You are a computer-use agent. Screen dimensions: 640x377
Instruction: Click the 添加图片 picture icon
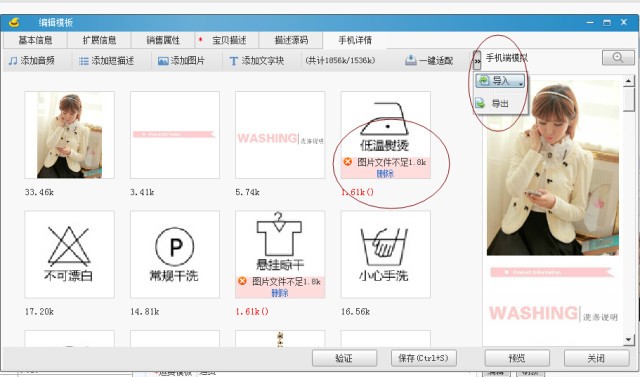click(x=163, y=61)
